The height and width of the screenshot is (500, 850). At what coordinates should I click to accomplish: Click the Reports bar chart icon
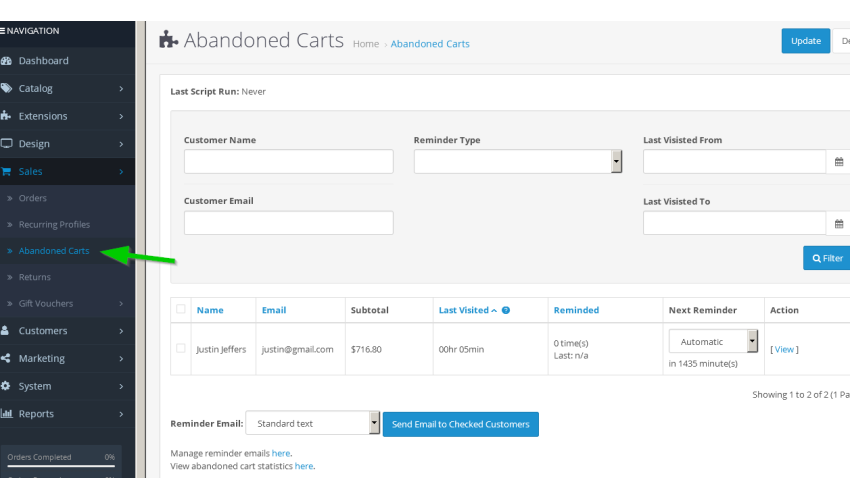click(x=7, y=413)
